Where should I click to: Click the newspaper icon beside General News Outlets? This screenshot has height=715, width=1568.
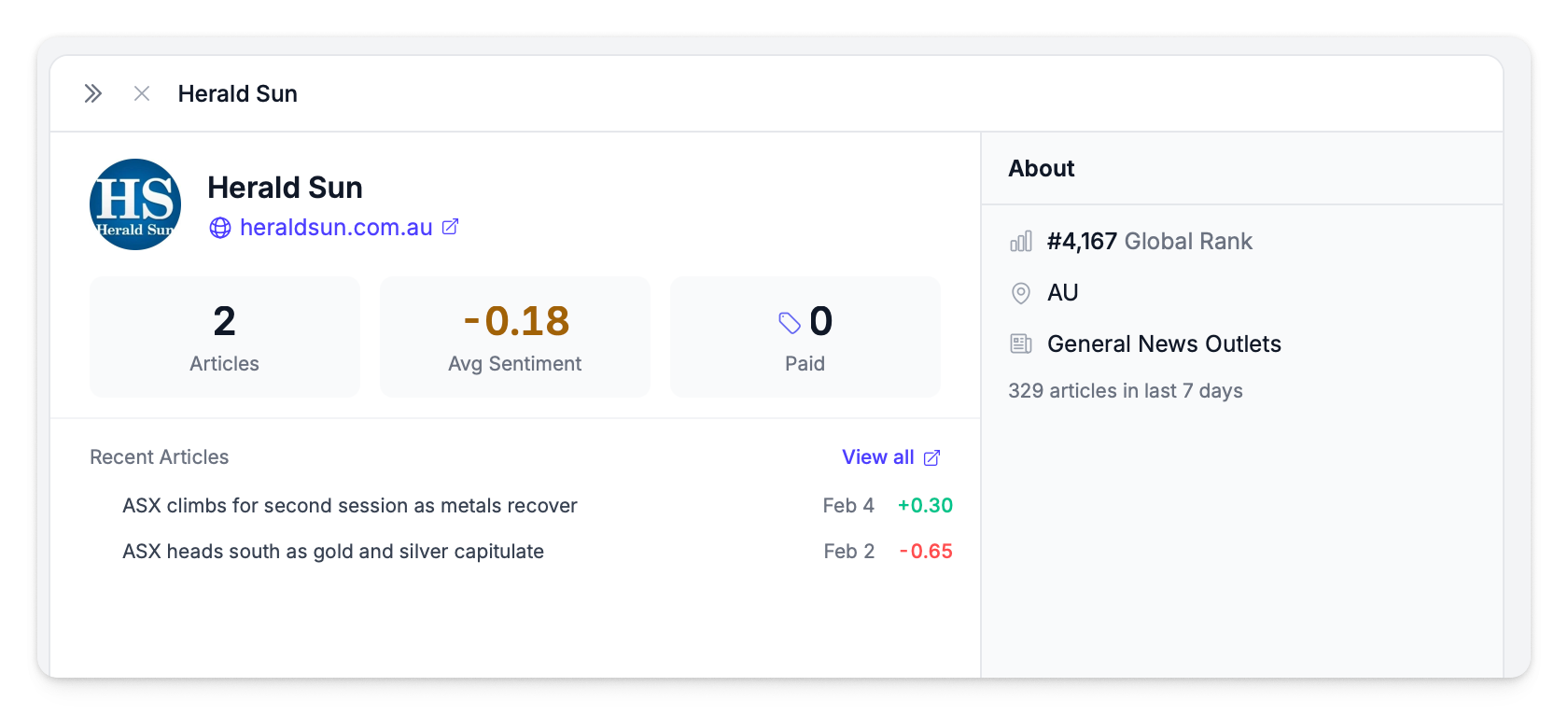(x=1021, y=344)
